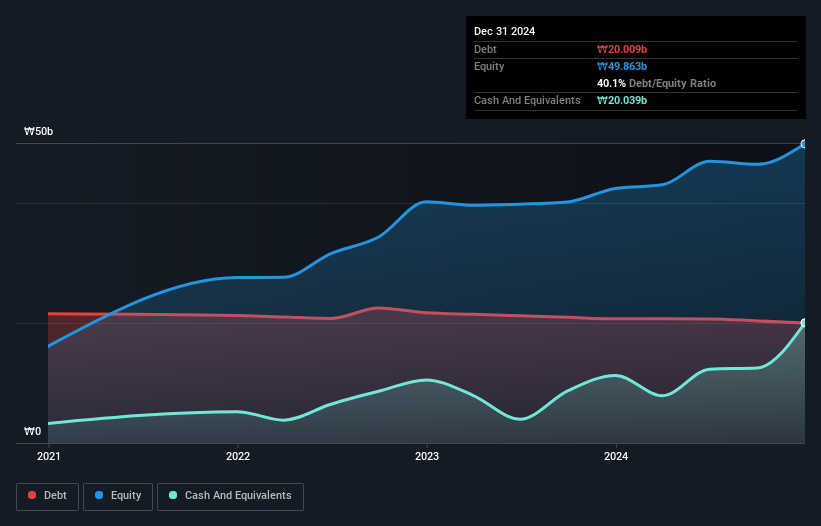This screenshot has height=526, width=821.
Task: Click the Equity label in tooltip
Action: point(489,66)
